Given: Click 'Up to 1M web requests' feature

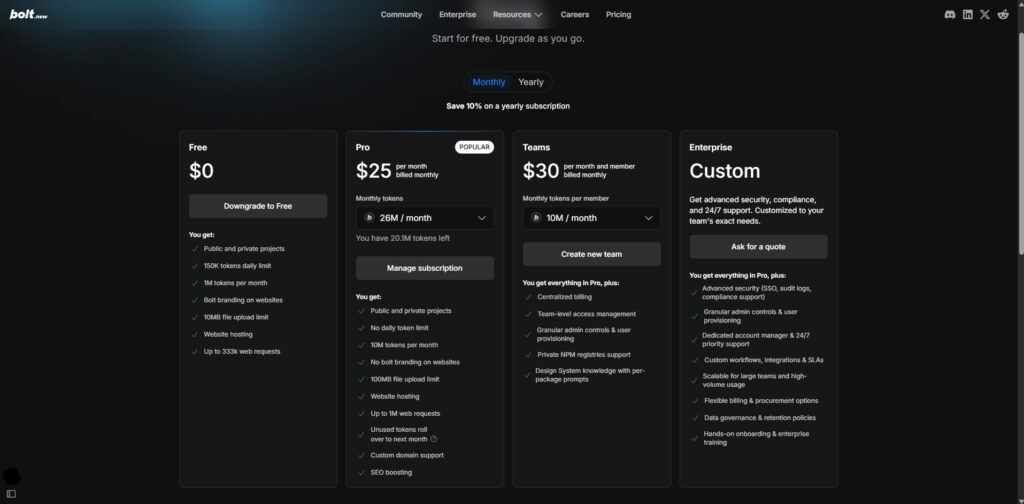Looking at the screenshot, I should 405,413.
